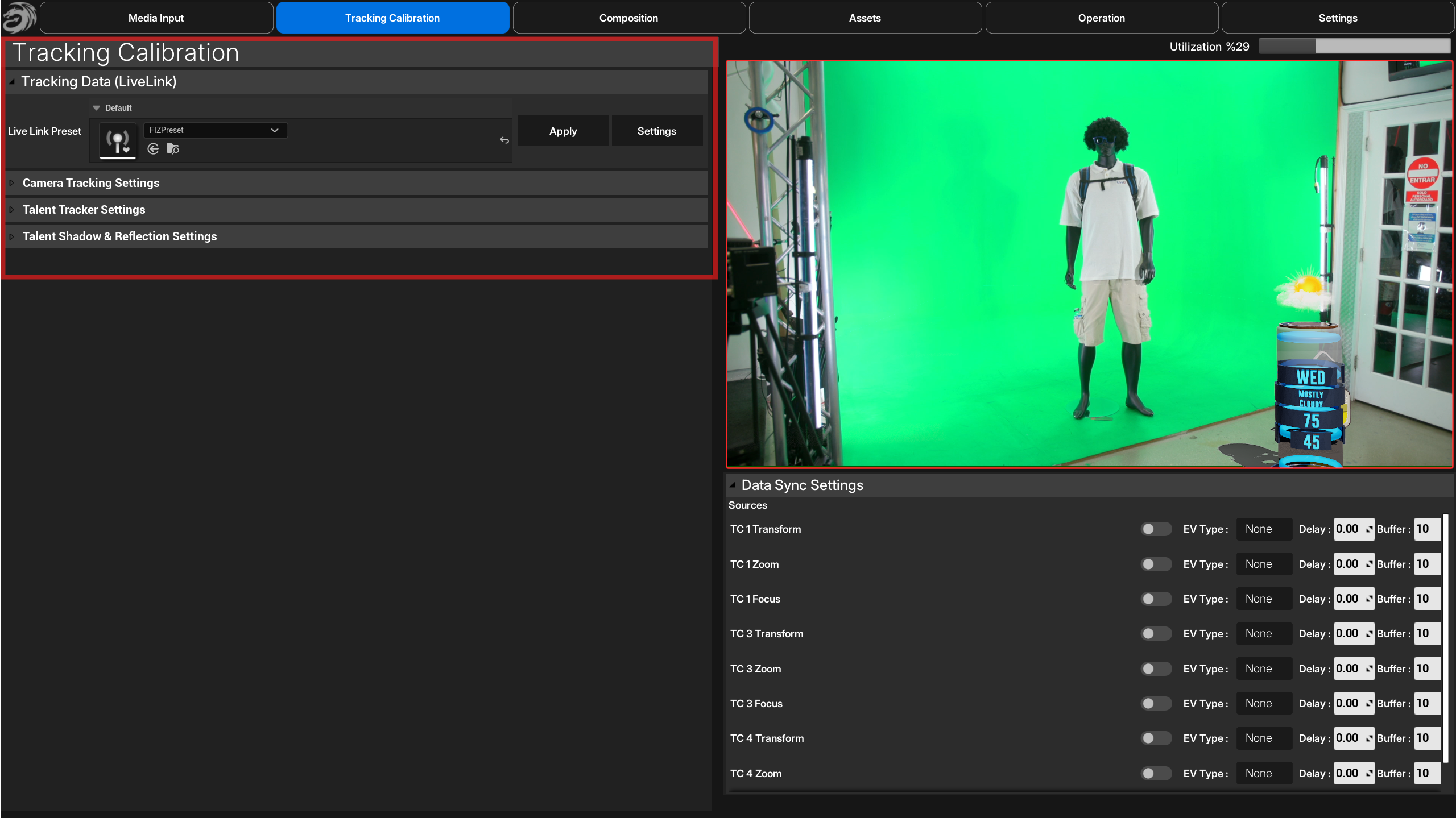This screenshot has width=1456, height=818.
Task: Switch to the Composition tab
Action: click(628, 18)
